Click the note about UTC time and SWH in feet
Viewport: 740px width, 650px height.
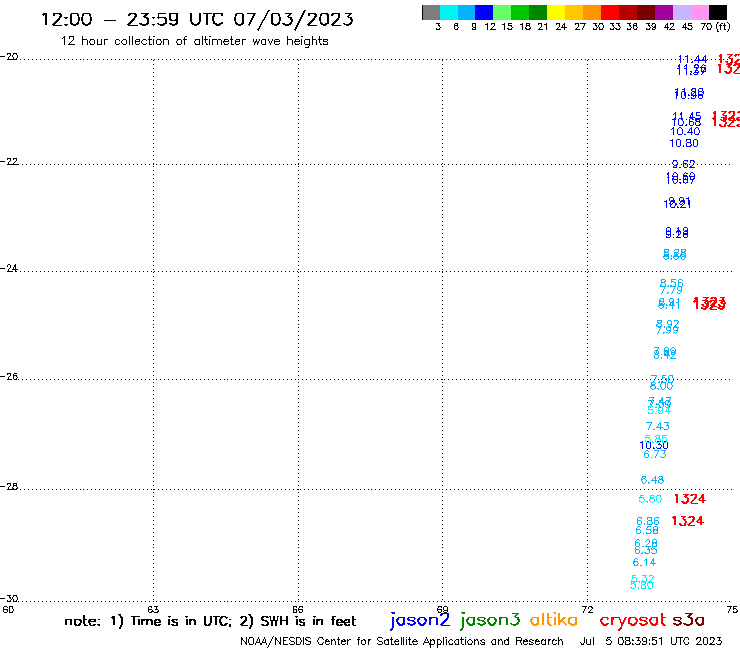[x=210, y=621]
